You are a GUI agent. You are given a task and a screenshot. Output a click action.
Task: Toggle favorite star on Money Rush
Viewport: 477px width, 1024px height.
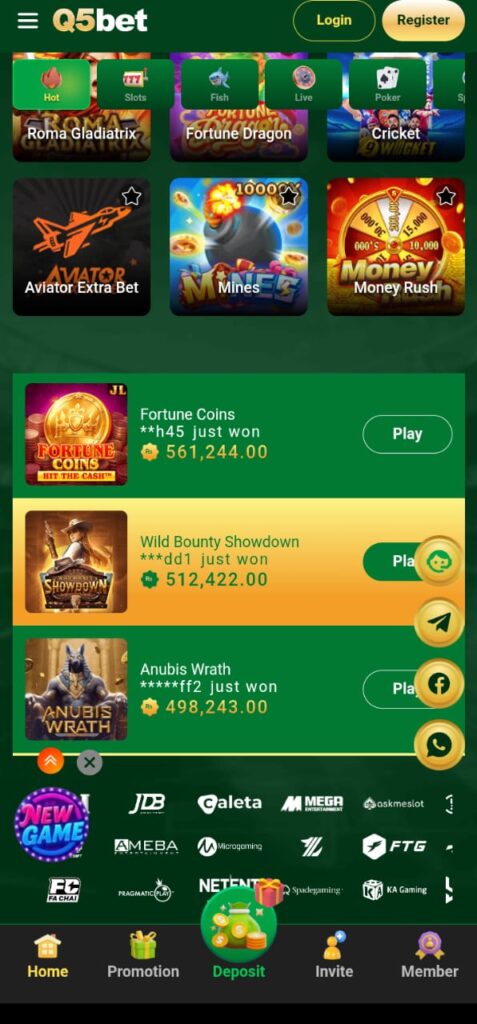446,196
